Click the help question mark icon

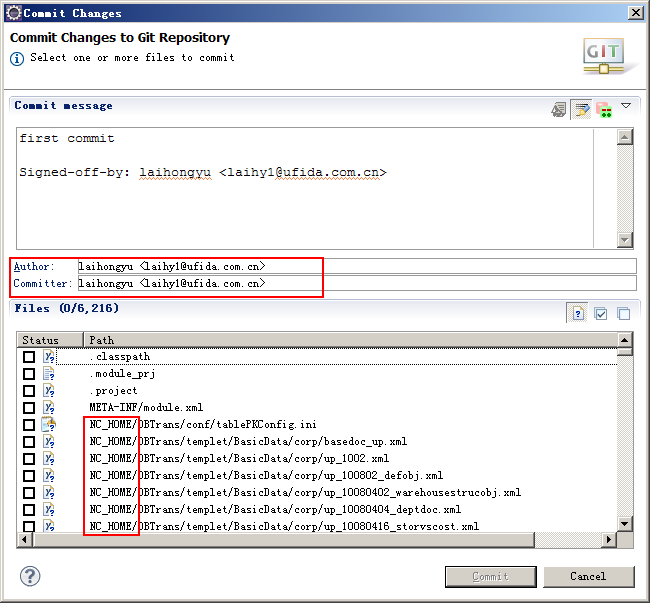tap(30, 576)
